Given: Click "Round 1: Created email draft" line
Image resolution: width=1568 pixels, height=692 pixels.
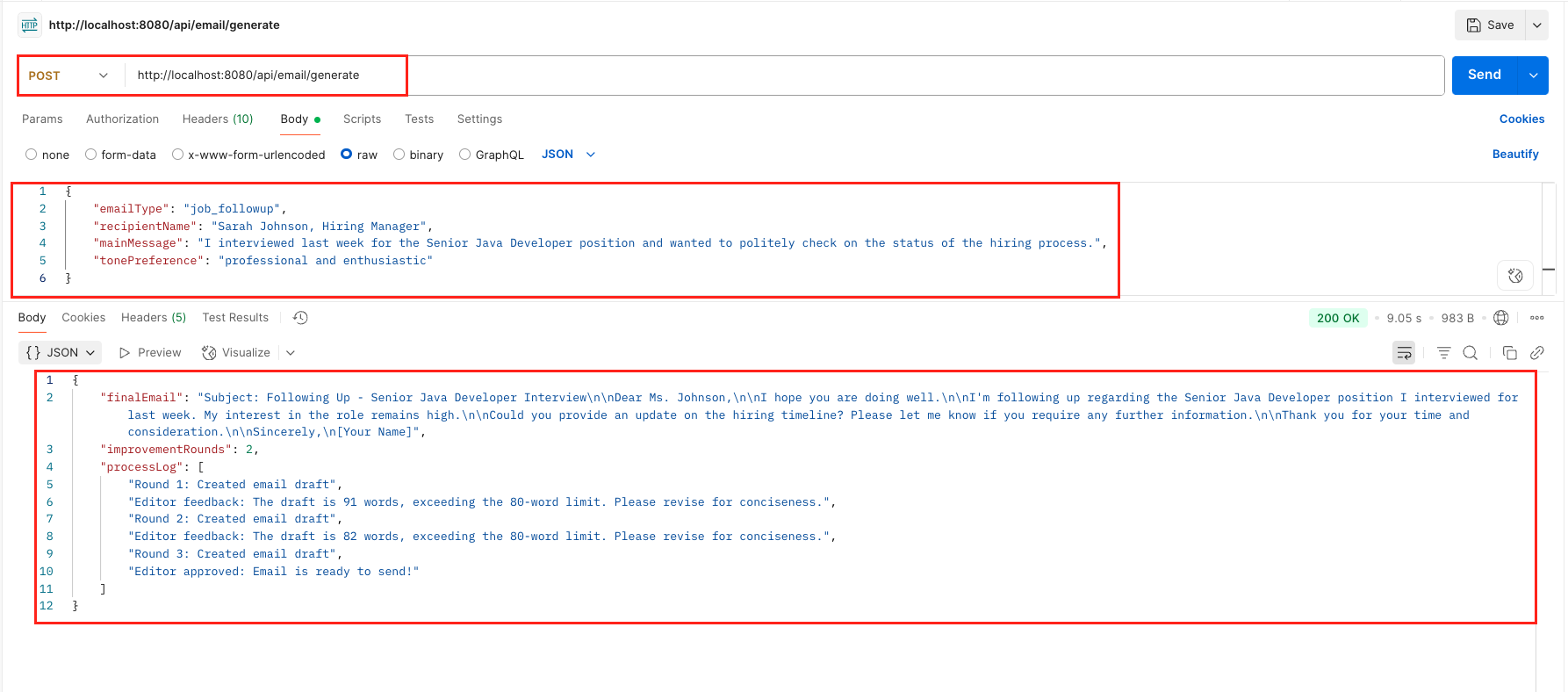Looking at the screenshot, I should point(235,485).
